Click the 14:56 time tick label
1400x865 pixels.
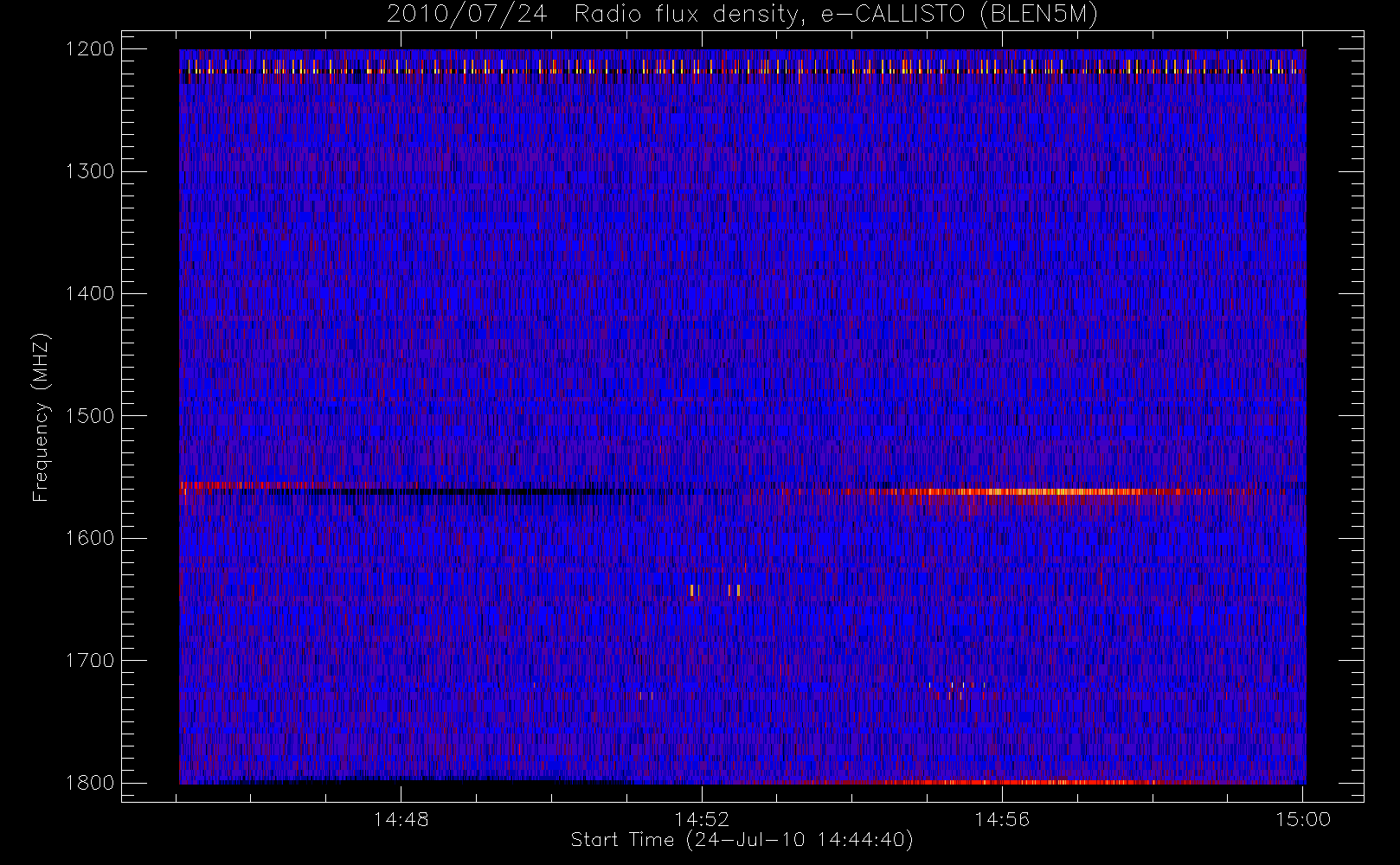point(1002,819)
